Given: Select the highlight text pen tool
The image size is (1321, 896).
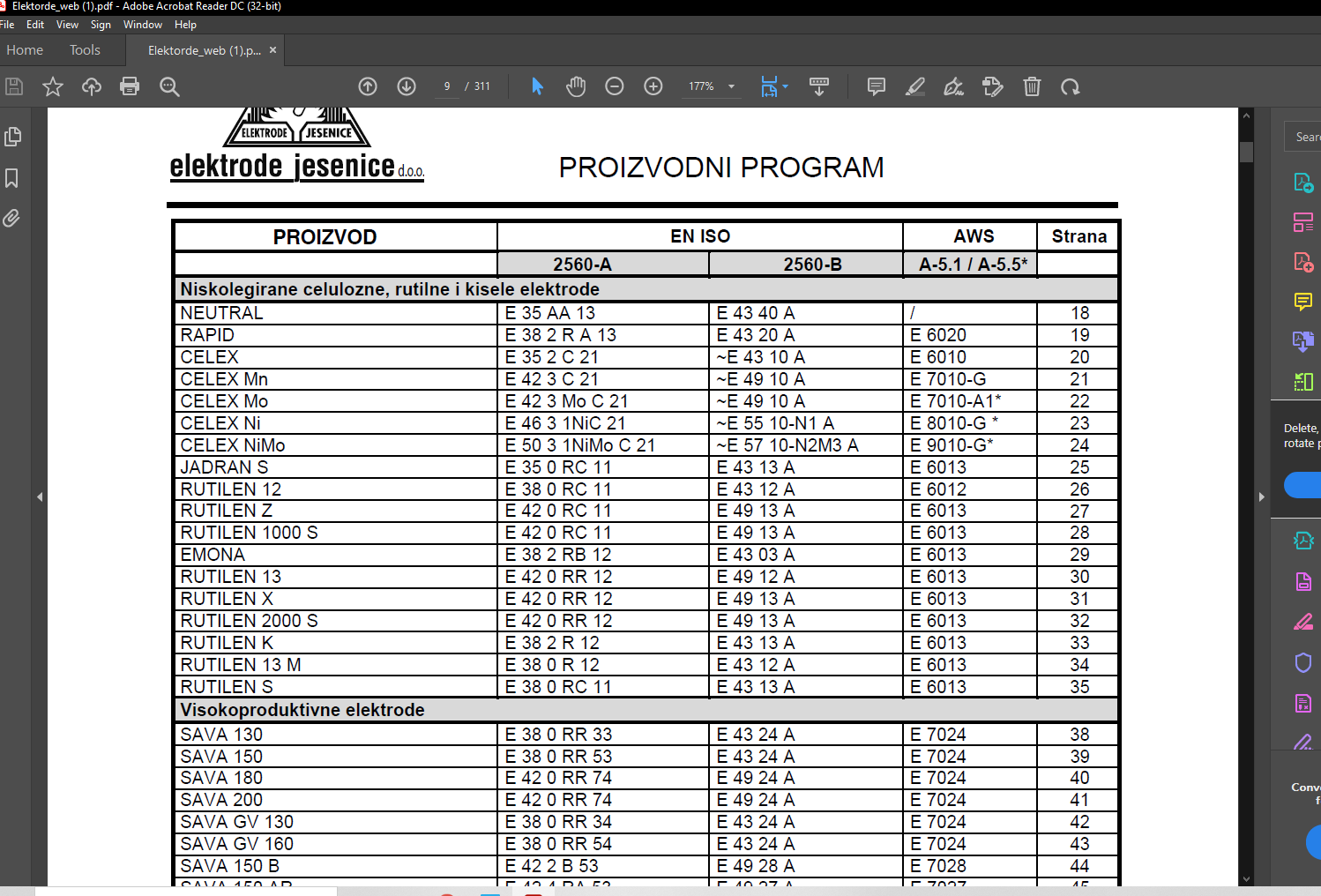Looking at the screenshot, I should (x=915, y=86).
